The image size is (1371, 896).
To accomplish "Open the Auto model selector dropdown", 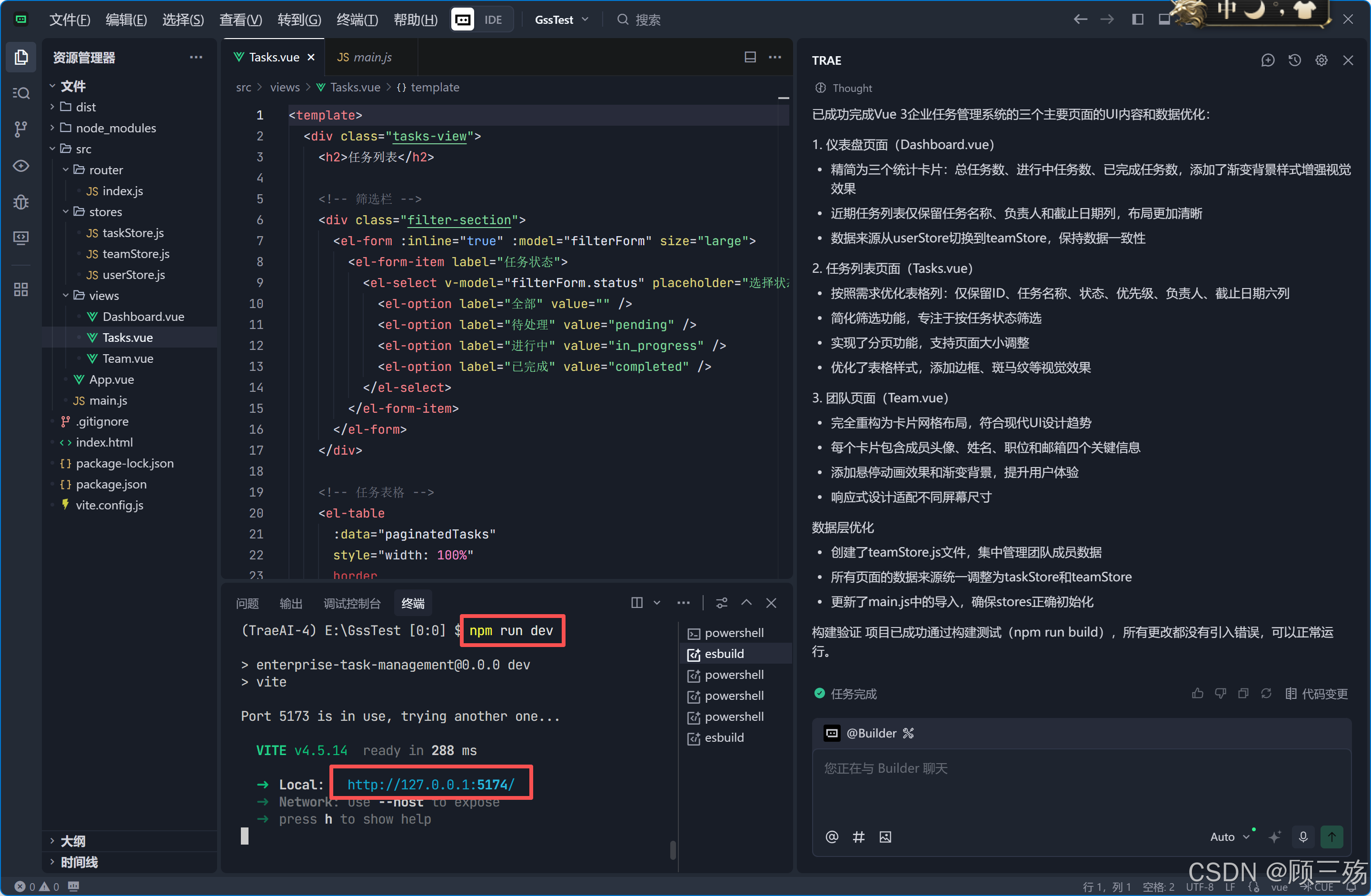I will coord(1229,836).
